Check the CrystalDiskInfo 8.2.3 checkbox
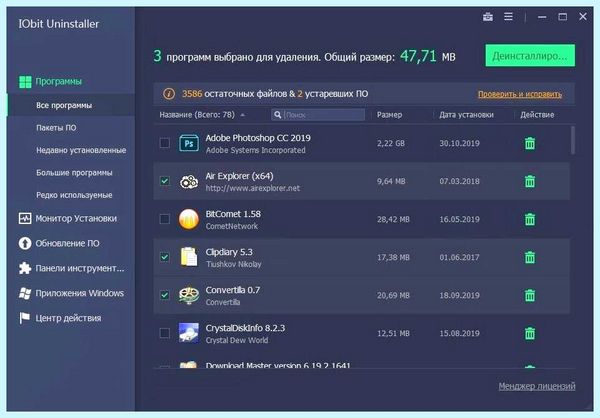This screenshot has height=418, width=600. click(x=165, y=333)
